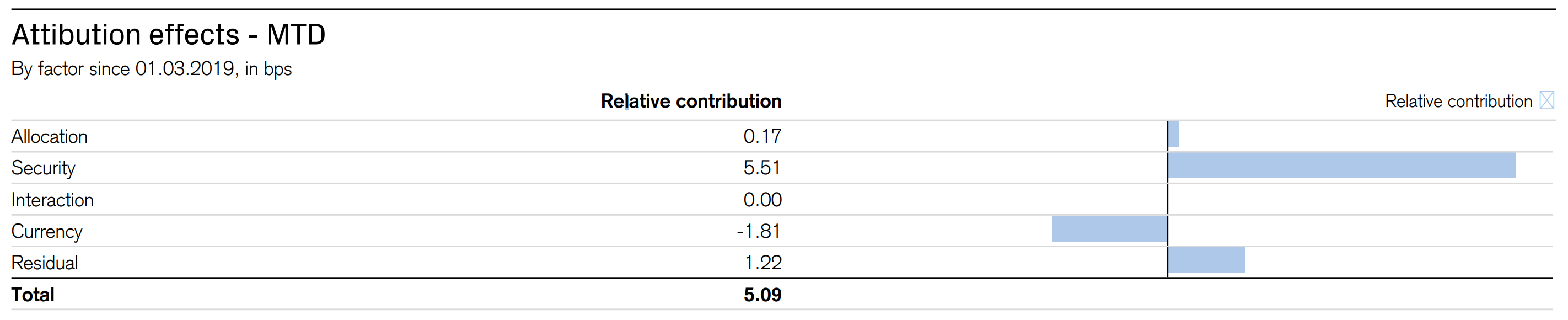Image resolution: width=1568 pixels, height=320 pixels.
Task: Select the Currency value -1.81
Action: point(759,231)
